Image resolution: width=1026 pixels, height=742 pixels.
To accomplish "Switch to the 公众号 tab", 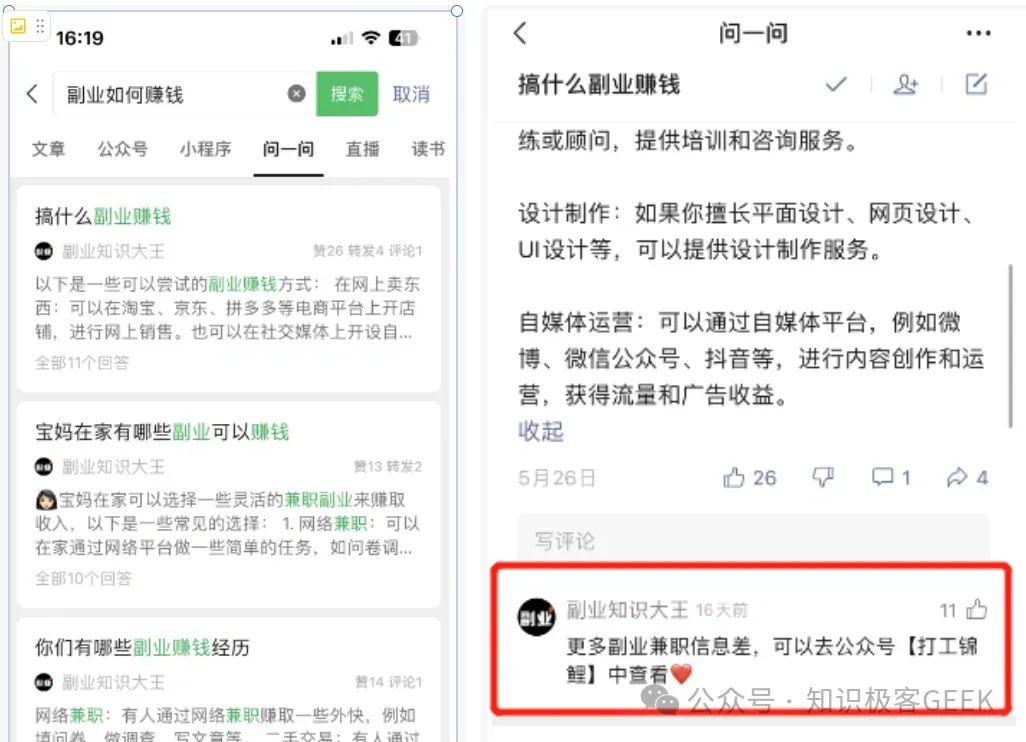I will [x=122, y=149].
